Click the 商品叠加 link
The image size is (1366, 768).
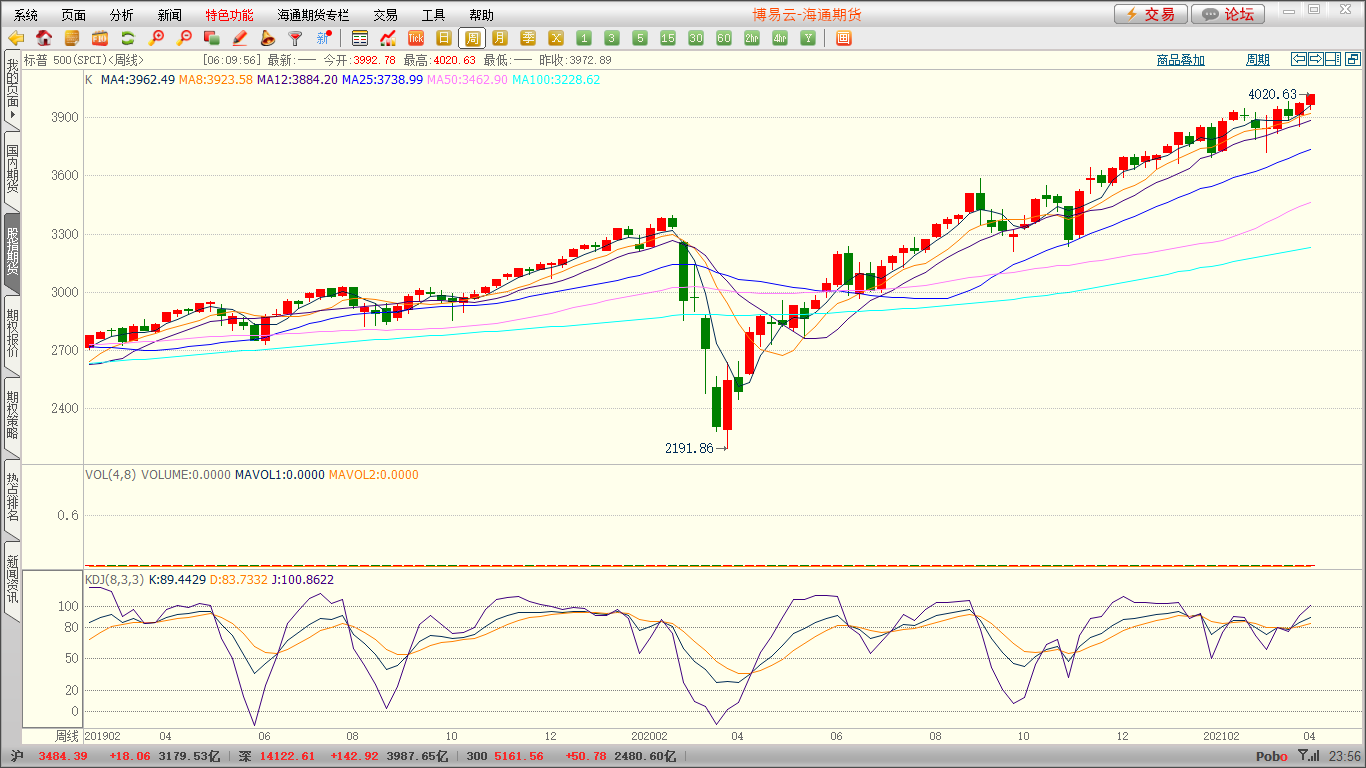[x=1181, y=60]
